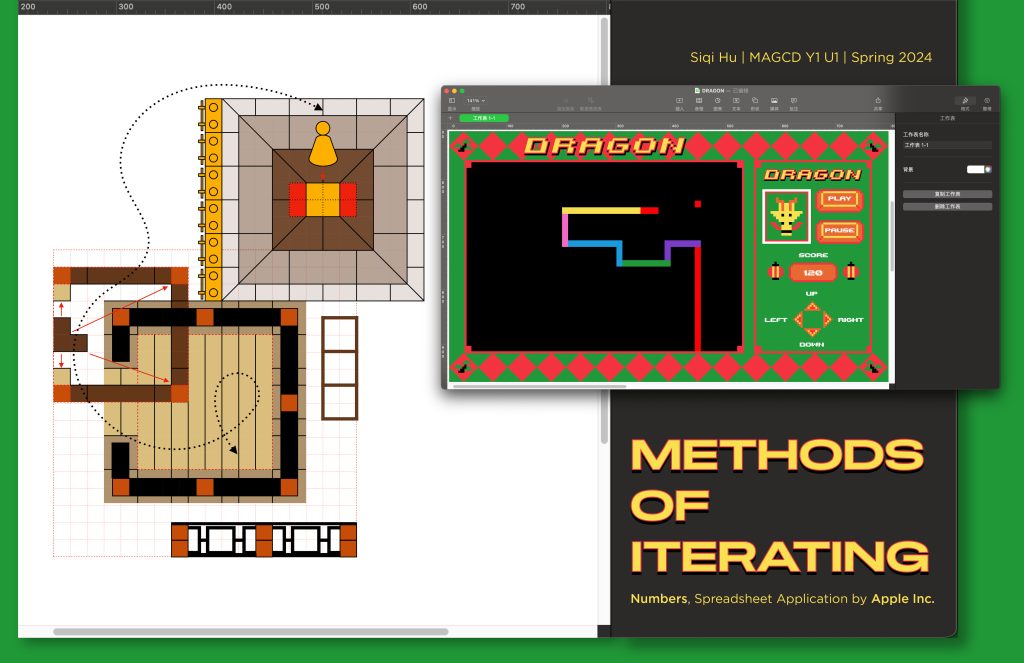Click the 工作表 inspector panel header tab
The width and height of the screenshot is (1024, 663).
click(x=946, y=118)
